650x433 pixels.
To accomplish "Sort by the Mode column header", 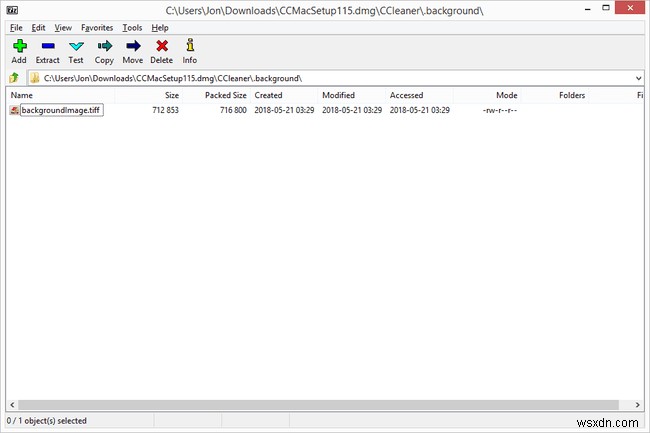I will pos(487,95).
